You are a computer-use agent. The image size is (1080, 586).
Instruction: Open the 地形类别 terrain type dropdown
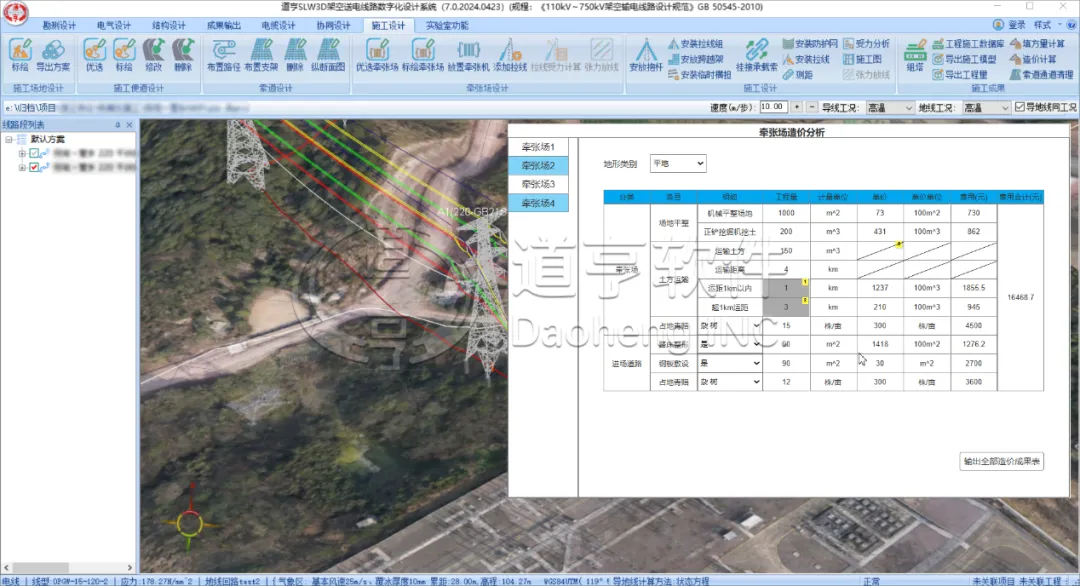(x=678, y=163)
